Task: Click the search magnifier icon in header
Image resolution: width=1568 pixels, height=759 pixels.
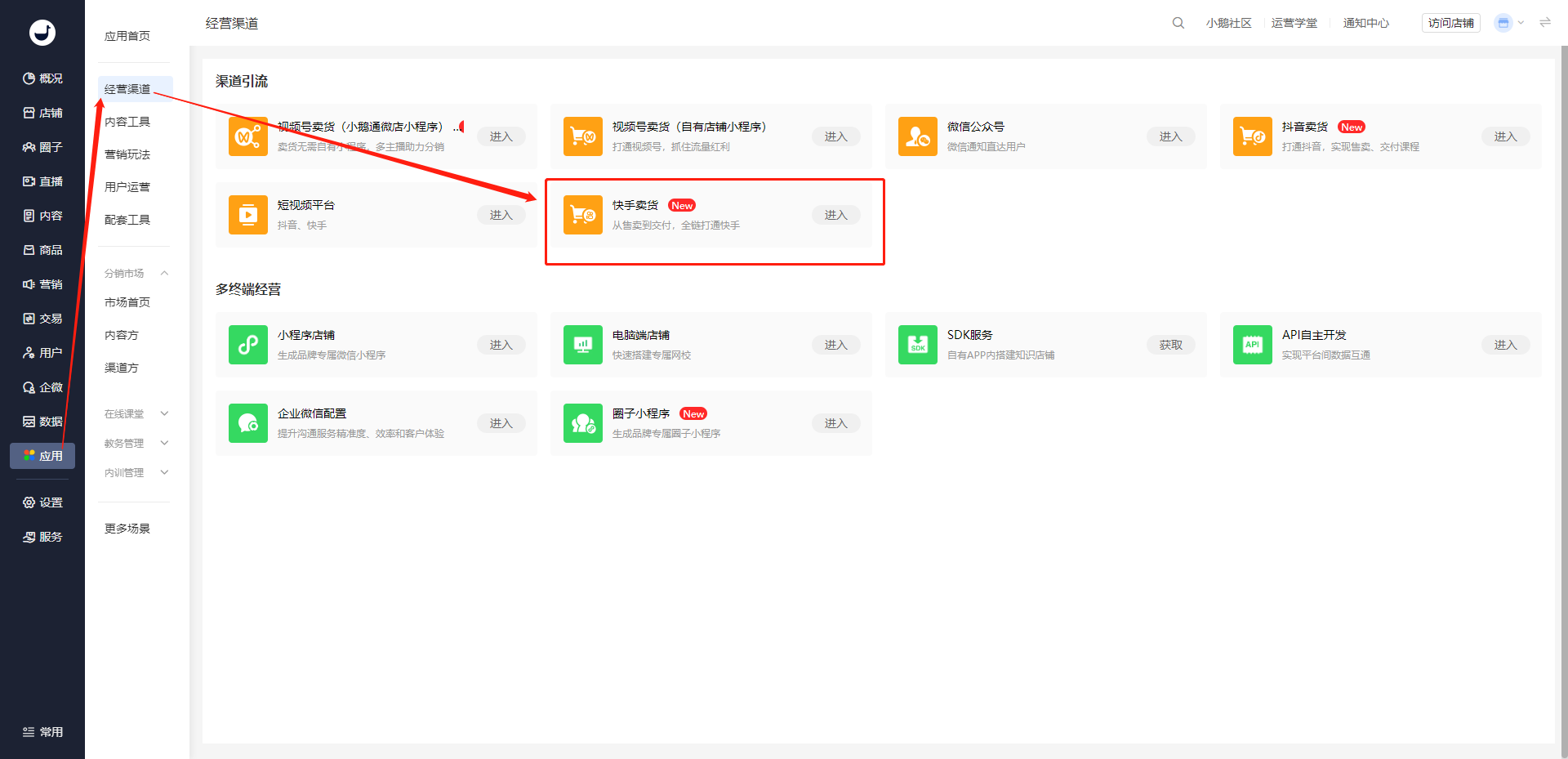Action: click(1178, 23)
